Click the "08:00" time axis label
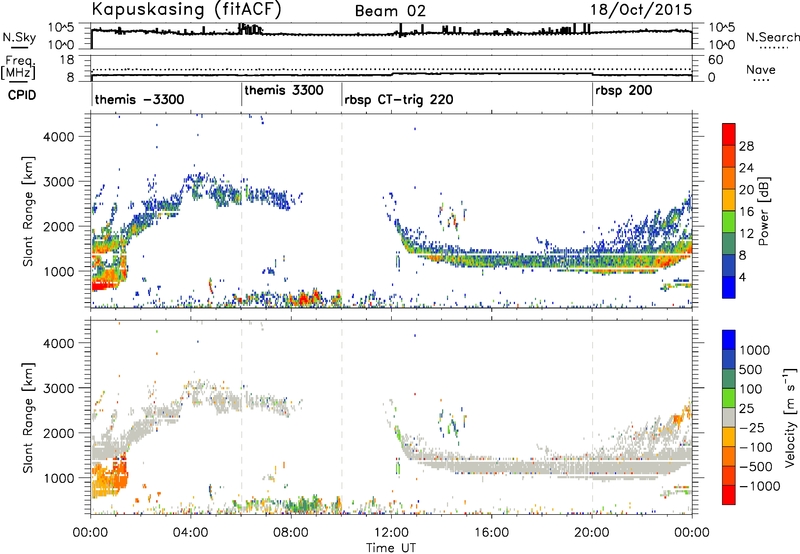Image resolution: width=800 pixels, height=554 pixels. 290,533
